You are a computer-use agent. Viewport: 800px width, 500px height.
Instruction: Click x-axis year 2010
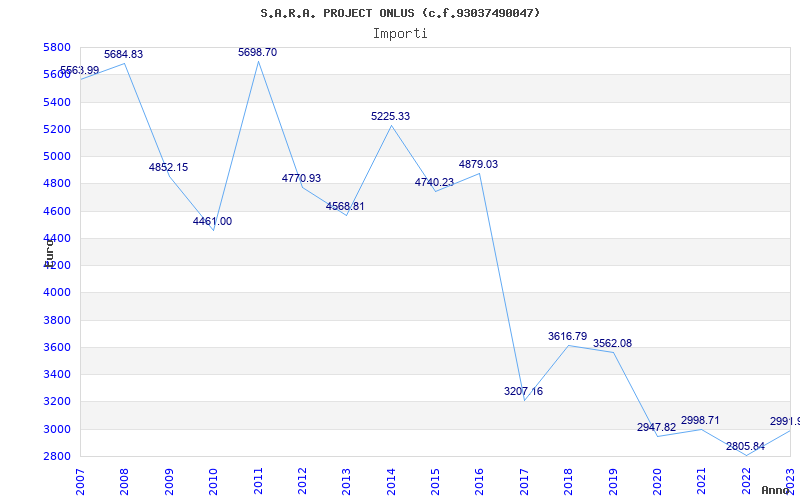pos(213,482)
